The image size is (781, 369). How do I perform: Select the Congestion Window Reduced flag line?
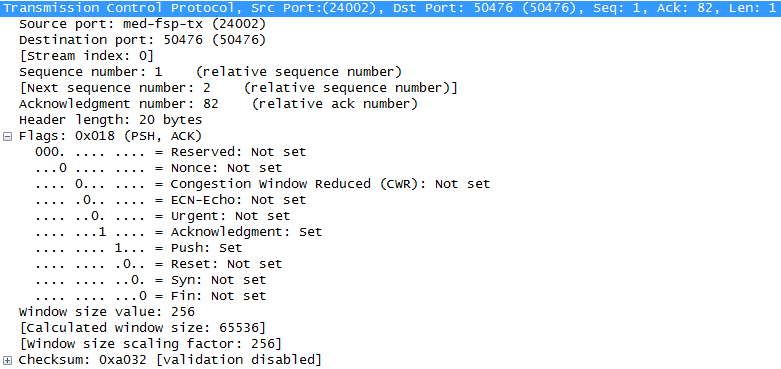pyautogui.click(x=262, y=184)
